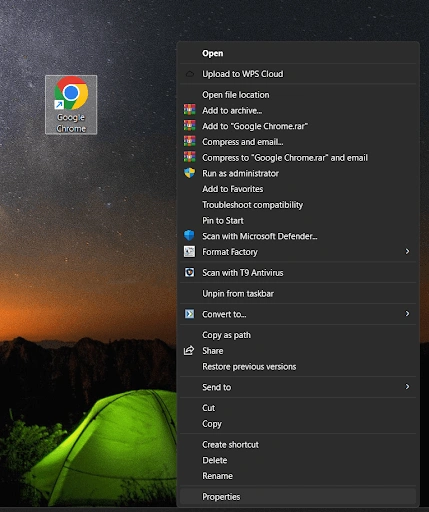
Task: Select Troubleshoot compatibility
Action: tap(298, 204)
